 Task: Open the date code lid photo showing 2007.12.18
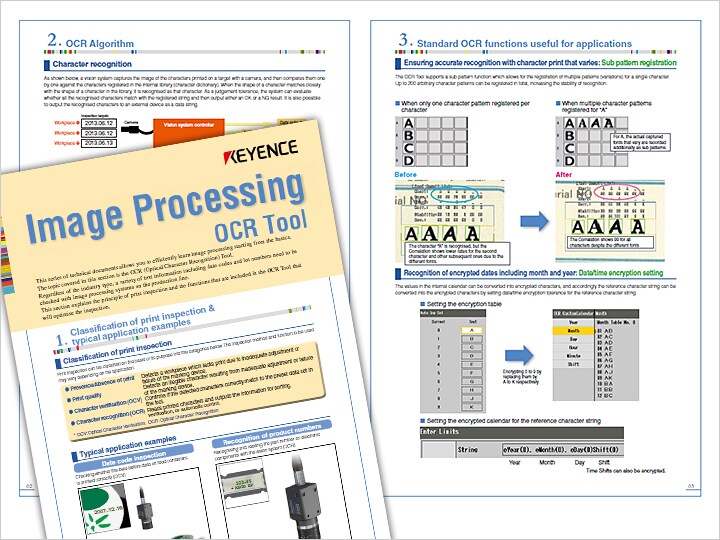coord(106,511)
